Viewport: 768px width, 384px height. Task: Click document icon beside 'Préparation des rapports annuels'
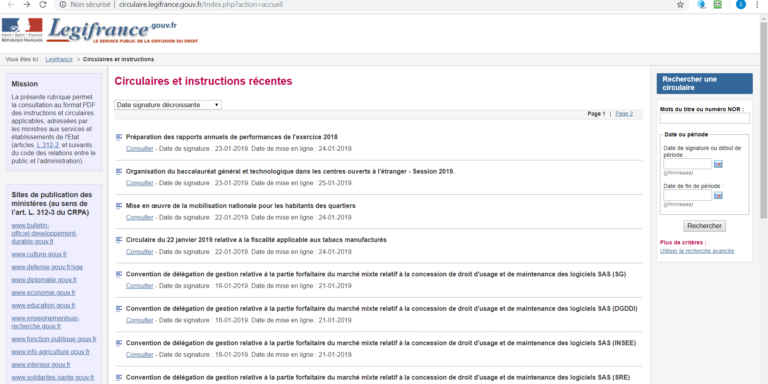[119, 137]
